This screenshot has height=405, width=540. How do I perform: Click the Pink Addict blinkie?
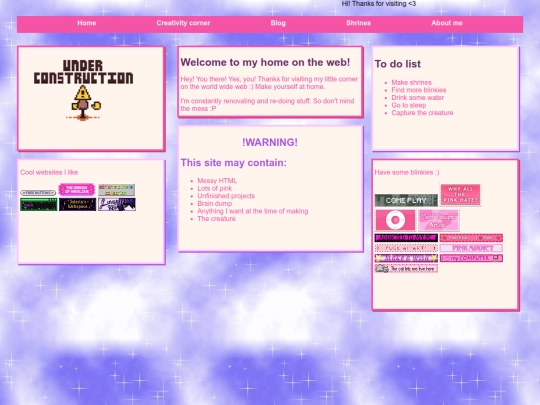471,248
